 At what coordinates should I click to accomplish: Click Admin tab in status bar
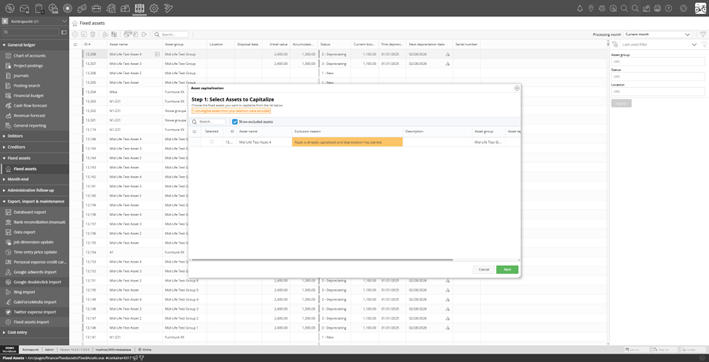[x=49, y=349]
